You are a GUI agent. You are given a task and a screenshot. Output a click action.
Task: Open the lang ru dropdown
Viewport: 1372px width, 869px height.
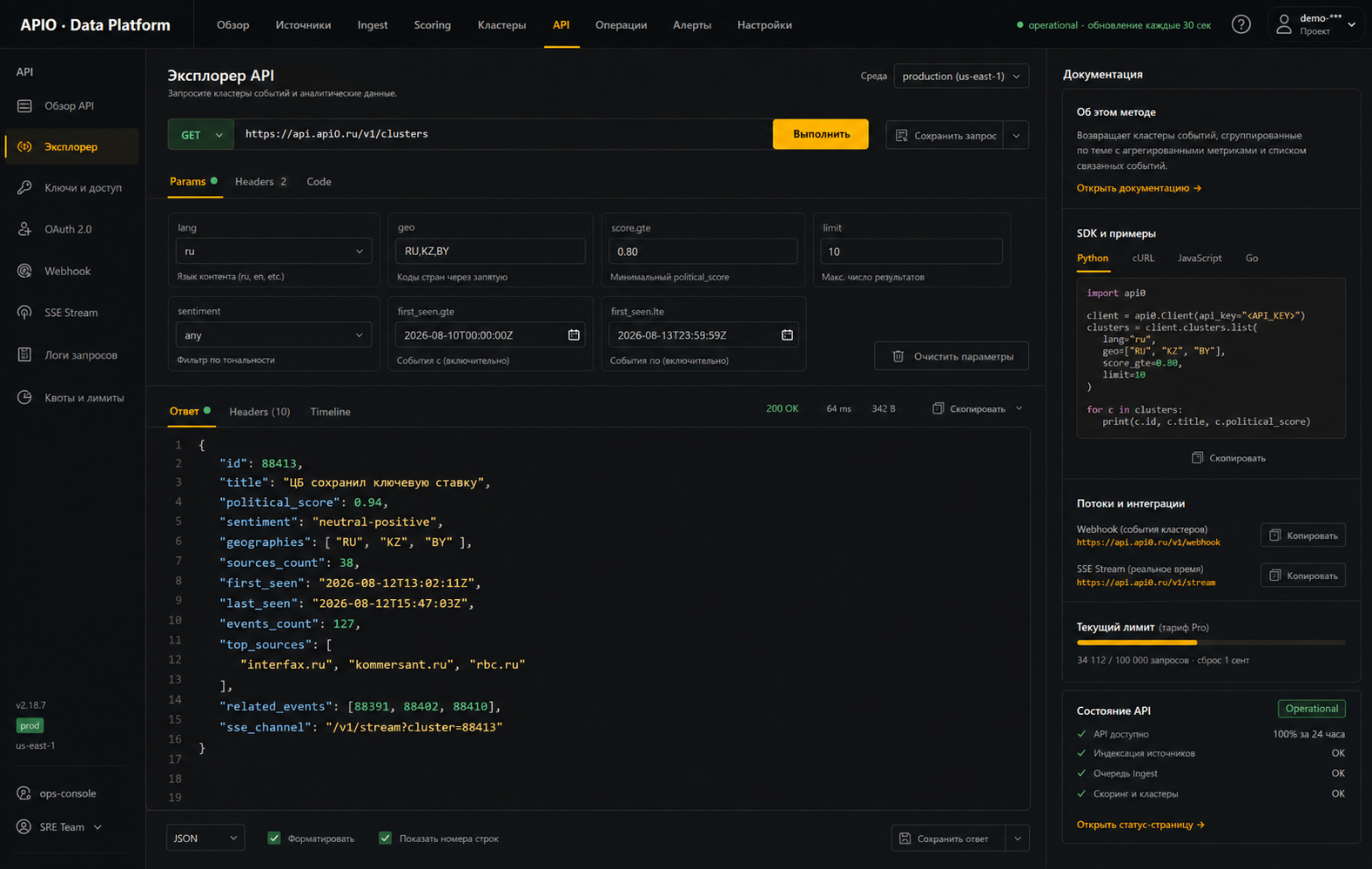click(273, 252)
